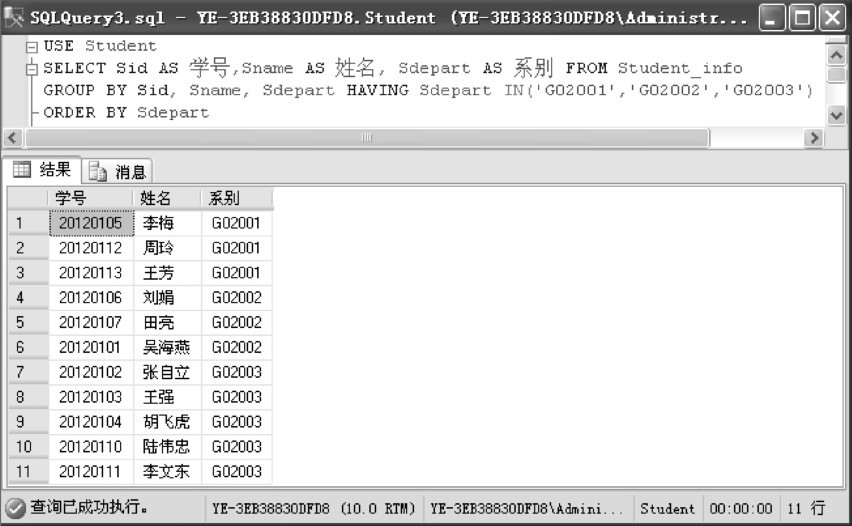This screenshot has height=526, width=852.
Task: Select cell 20120113 in results grid
Action: [x=91, y=273]
